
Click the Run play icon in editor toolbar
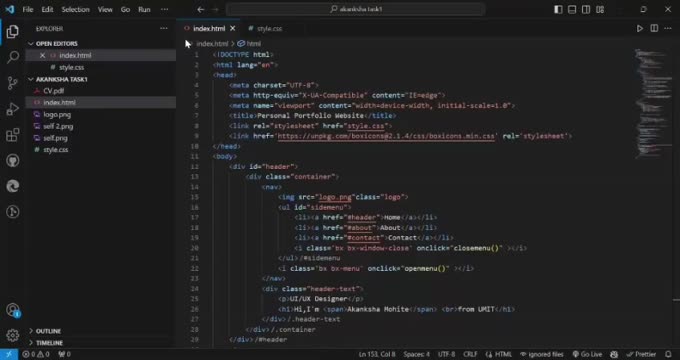[640, 29]
